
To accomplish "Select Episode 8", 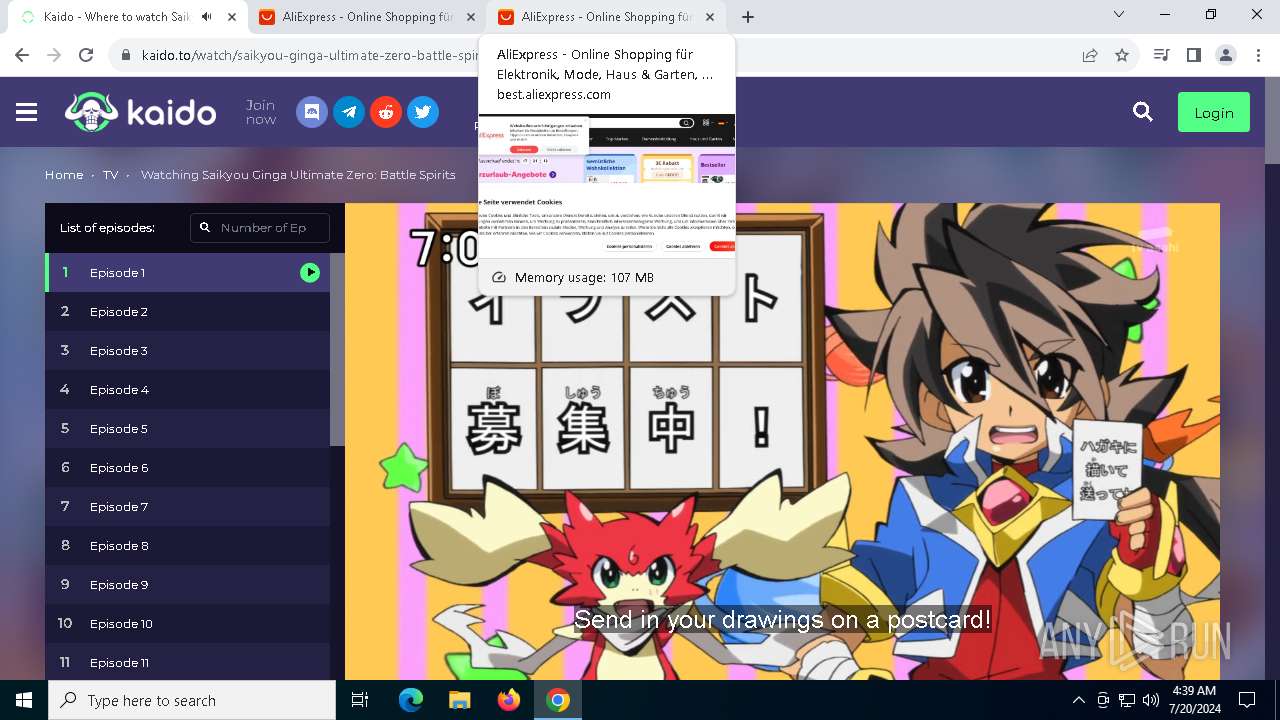I will 187,545.
